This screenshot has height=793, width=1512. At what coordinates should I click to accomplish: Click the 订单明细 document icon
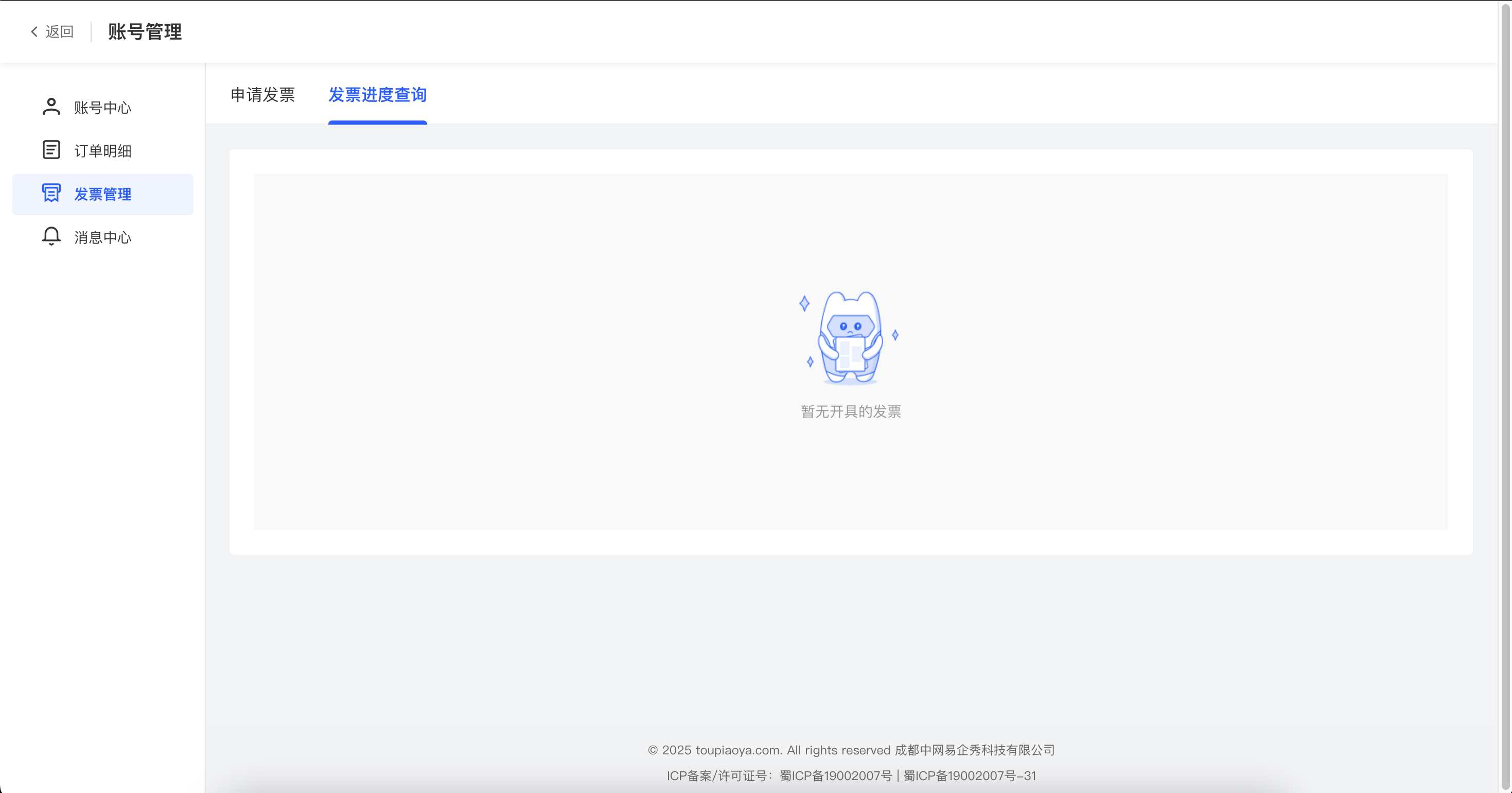pos(51,150)
